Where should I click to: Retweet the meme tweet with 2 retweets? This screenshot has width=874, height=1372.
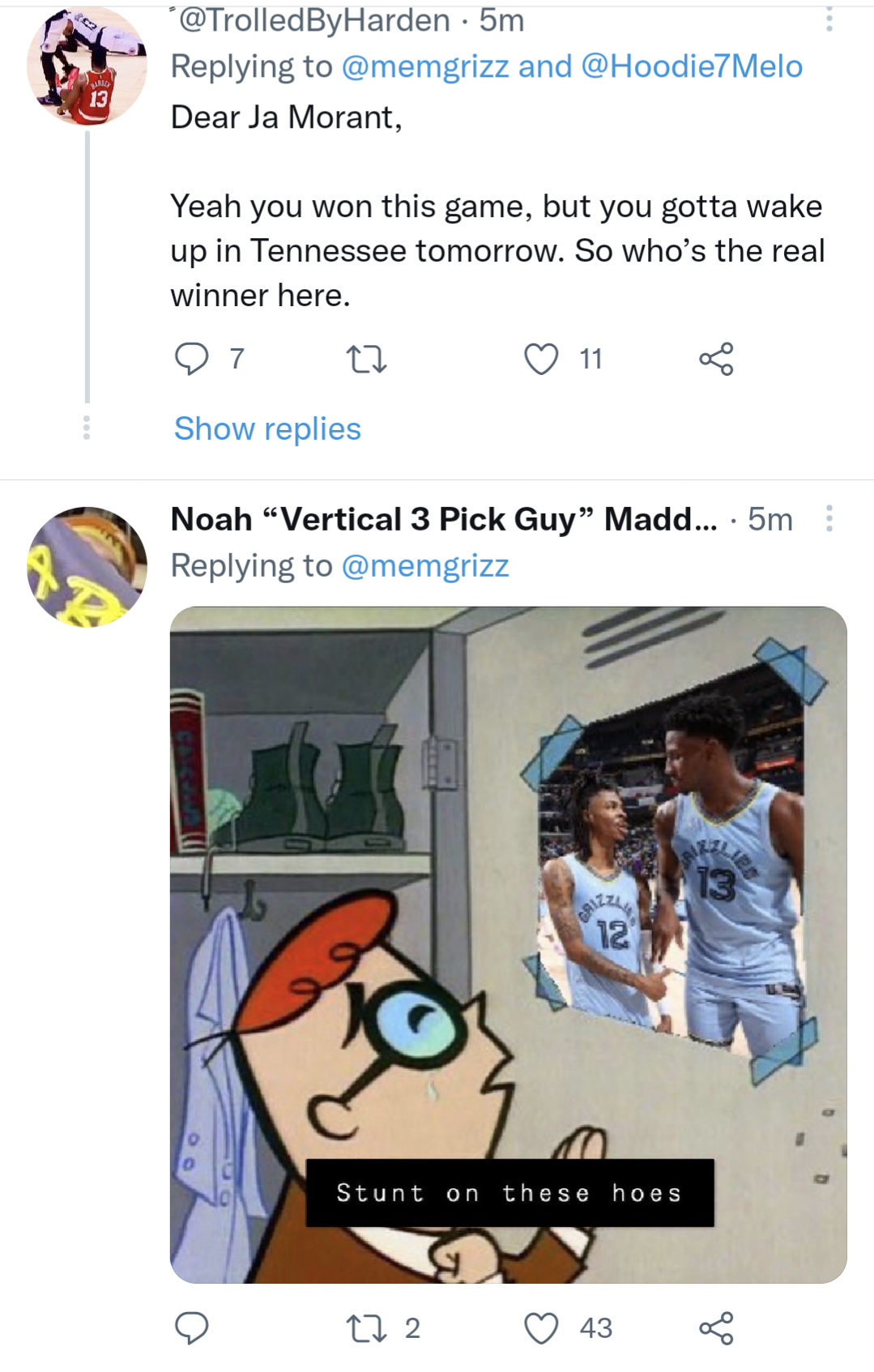coord(366,1328)
